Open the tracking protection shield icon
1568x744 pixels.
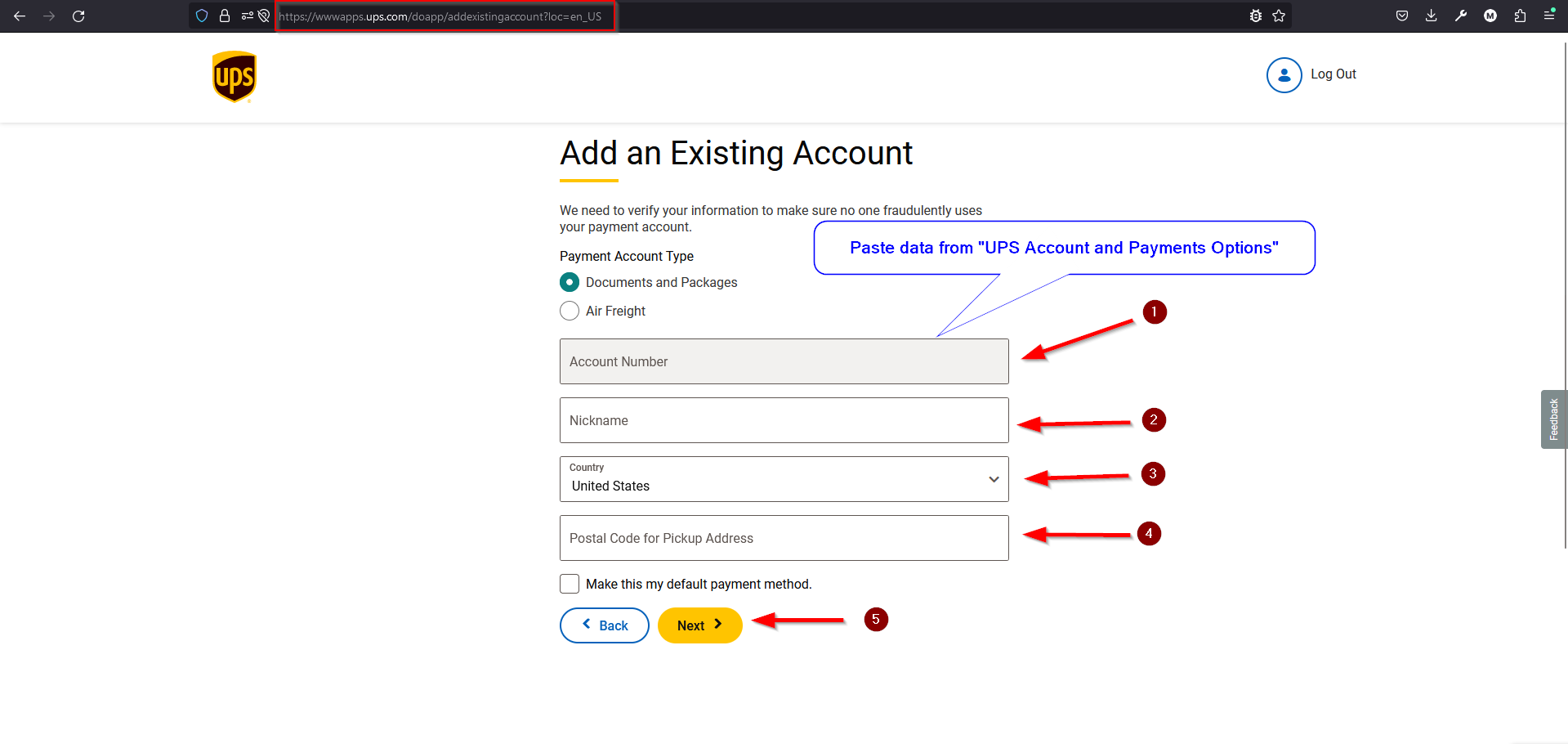coord(202,16)
